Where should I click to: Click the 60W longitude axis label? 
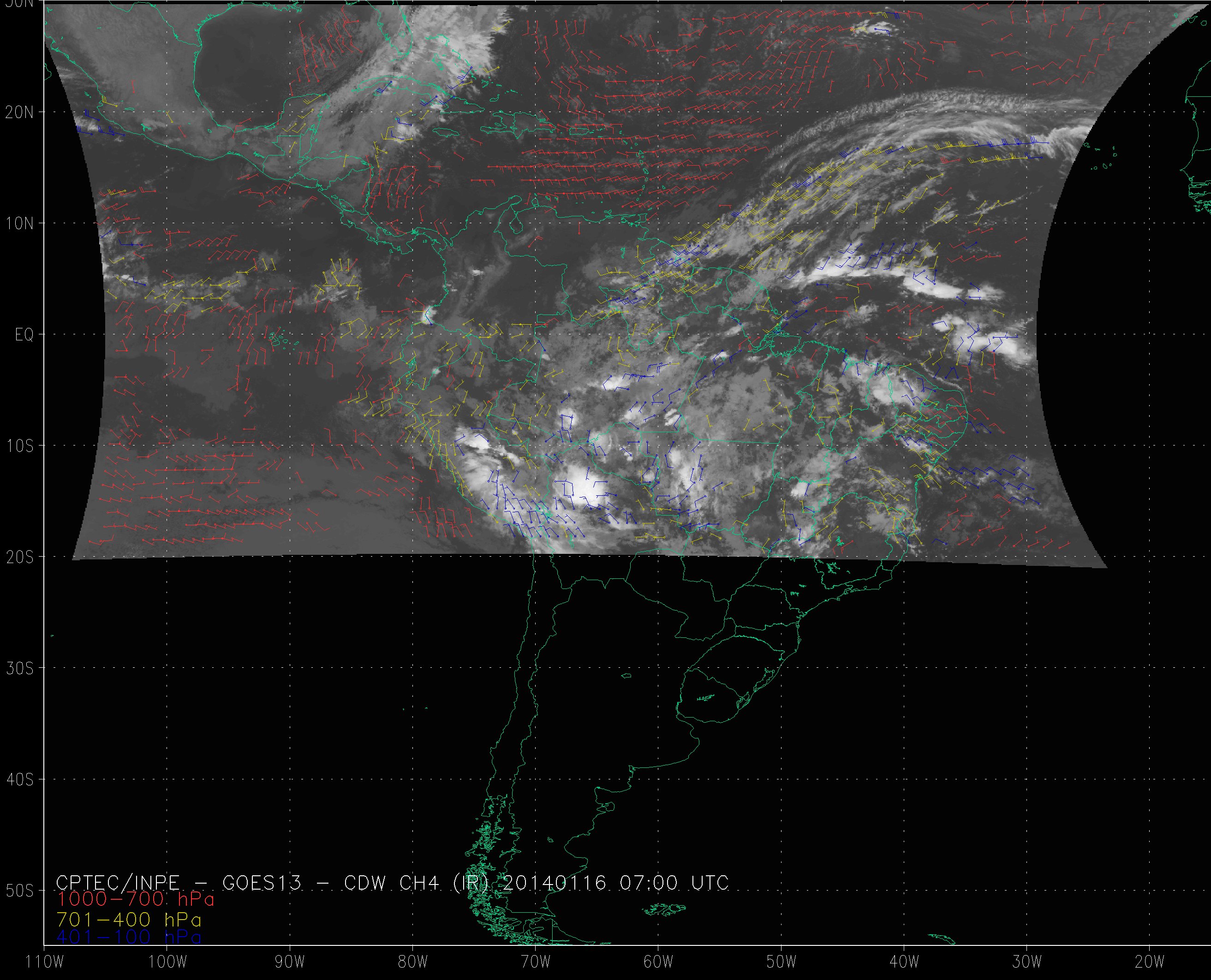658,962
